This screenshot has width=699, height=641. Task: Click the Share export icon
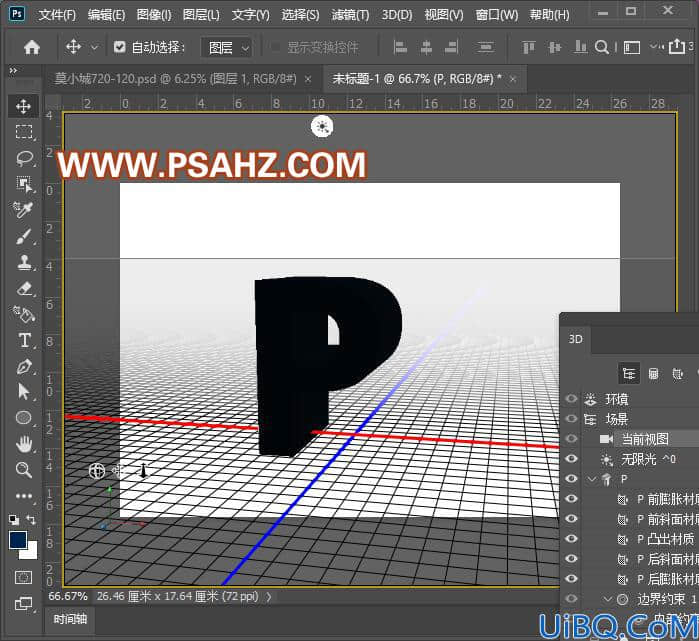coord(677,46)
